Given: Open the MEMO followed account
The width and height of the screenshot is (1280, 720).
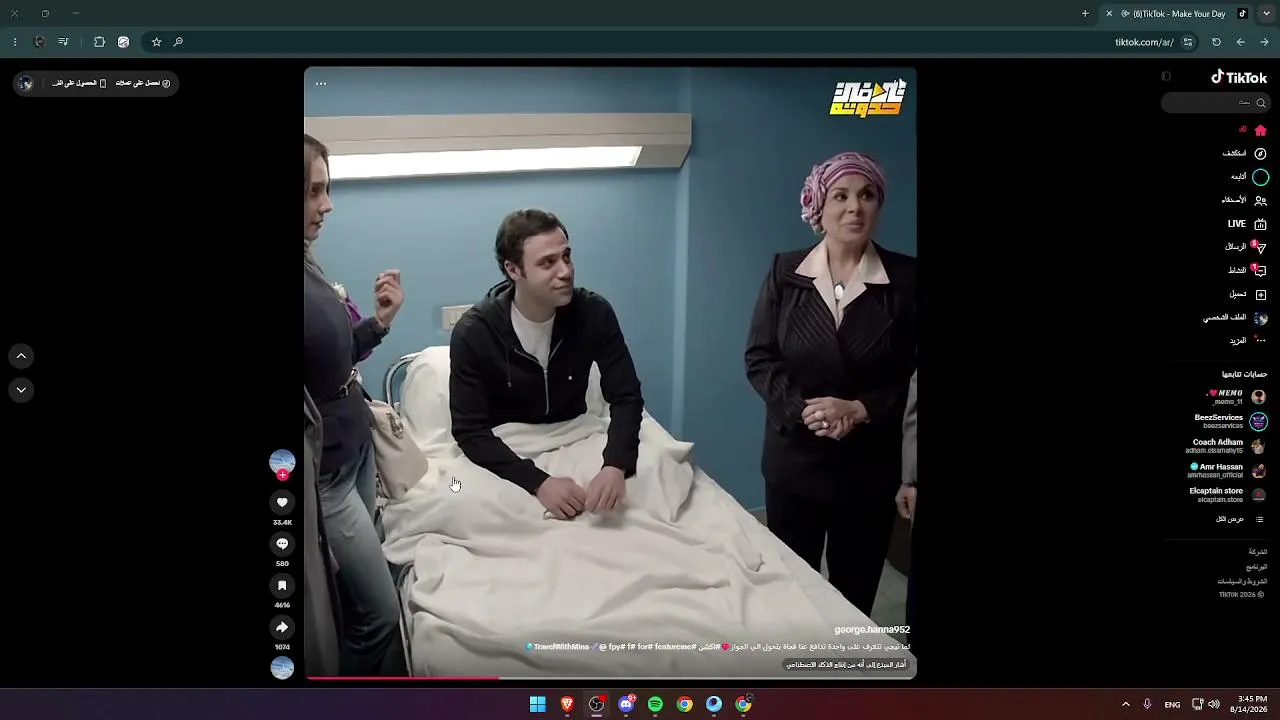Looking at the screenshot, I should 1237,397.
